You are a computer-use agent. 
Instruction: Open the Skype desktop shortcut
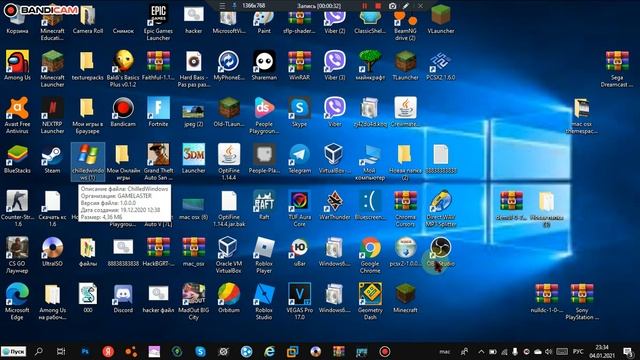(299, 112)
